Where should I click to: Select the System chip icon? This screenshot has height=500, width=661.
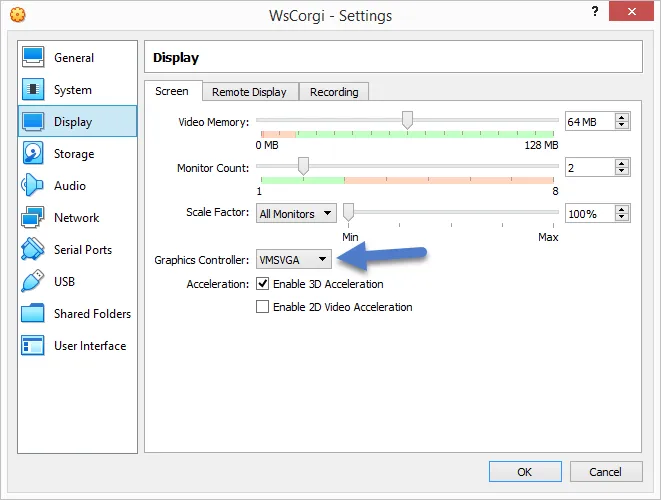(x=33, y=89)
